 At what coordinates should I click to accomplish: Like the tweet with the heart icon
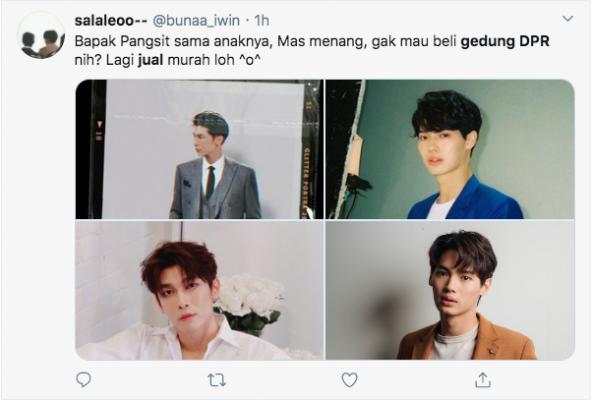[x=349, y=380]
